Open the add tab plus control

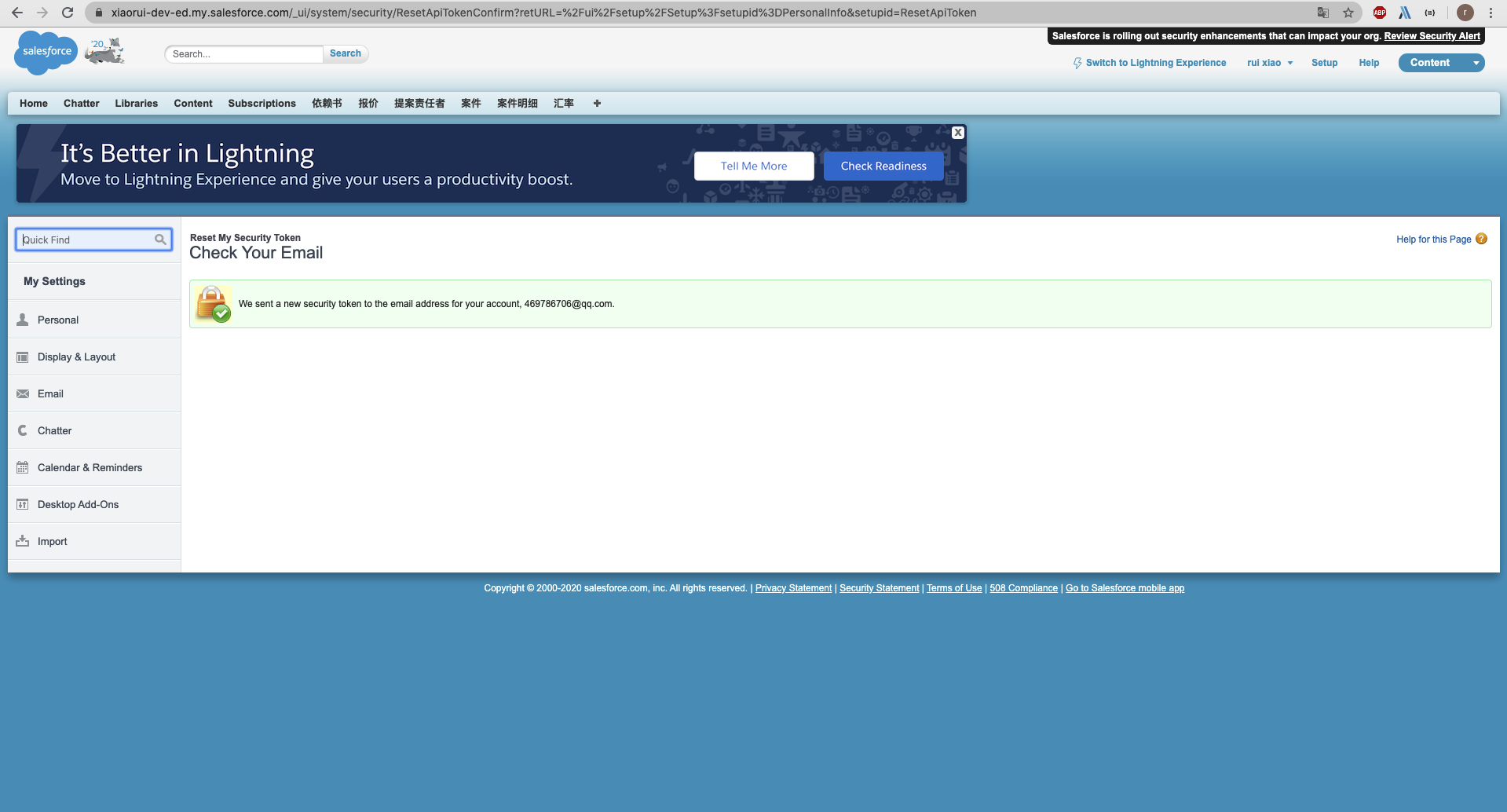(x=597, y=103)
